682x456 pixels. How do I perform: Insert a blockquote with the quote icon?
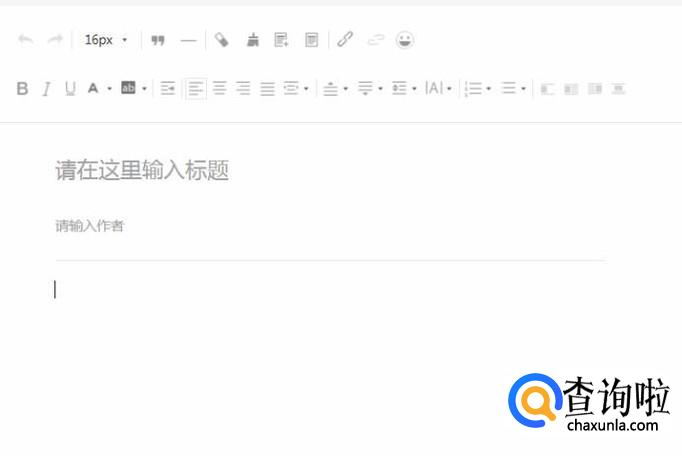158,40
